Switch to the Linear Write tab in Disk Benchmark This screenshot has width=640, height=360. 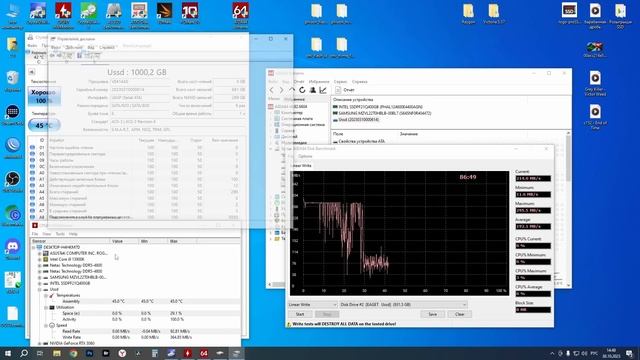pyautogui.click(x=301, y=166)
